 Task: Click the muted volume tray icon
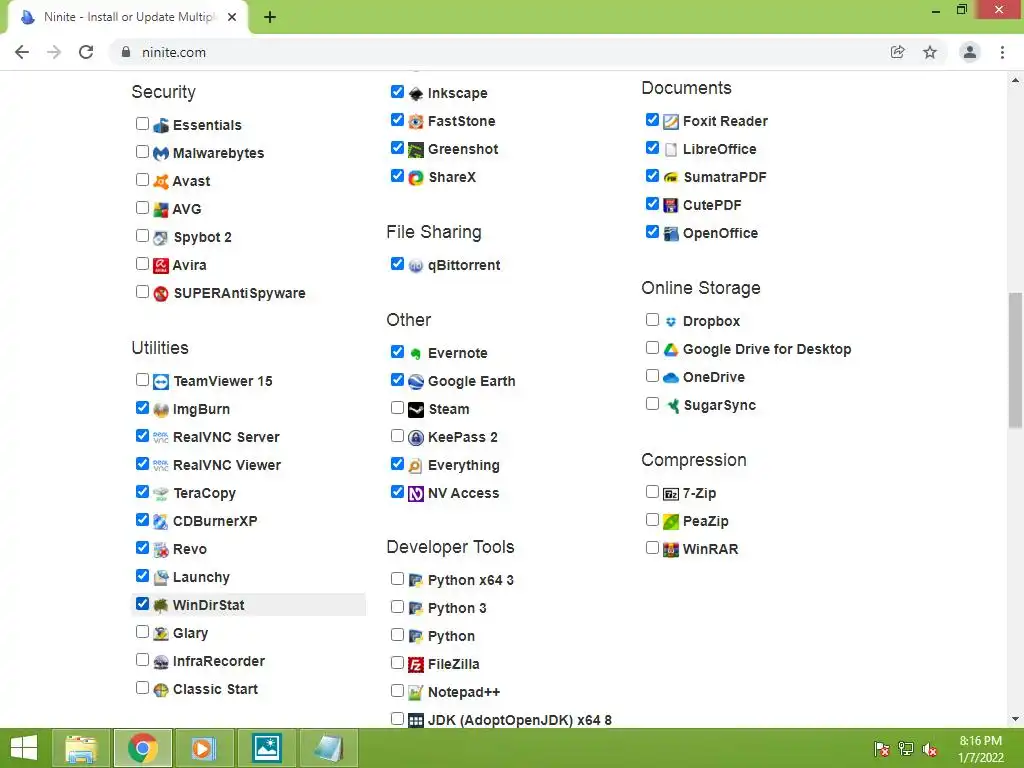coord(929,749)
